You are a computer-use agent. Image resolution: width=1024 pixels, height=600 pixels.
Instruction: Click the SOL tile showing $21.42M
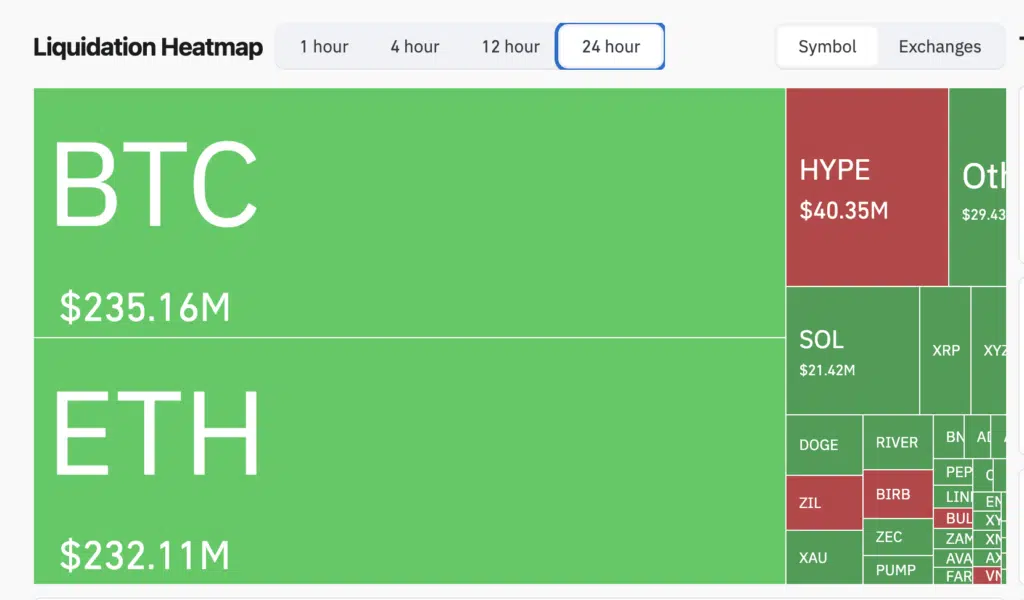[850, 350]
